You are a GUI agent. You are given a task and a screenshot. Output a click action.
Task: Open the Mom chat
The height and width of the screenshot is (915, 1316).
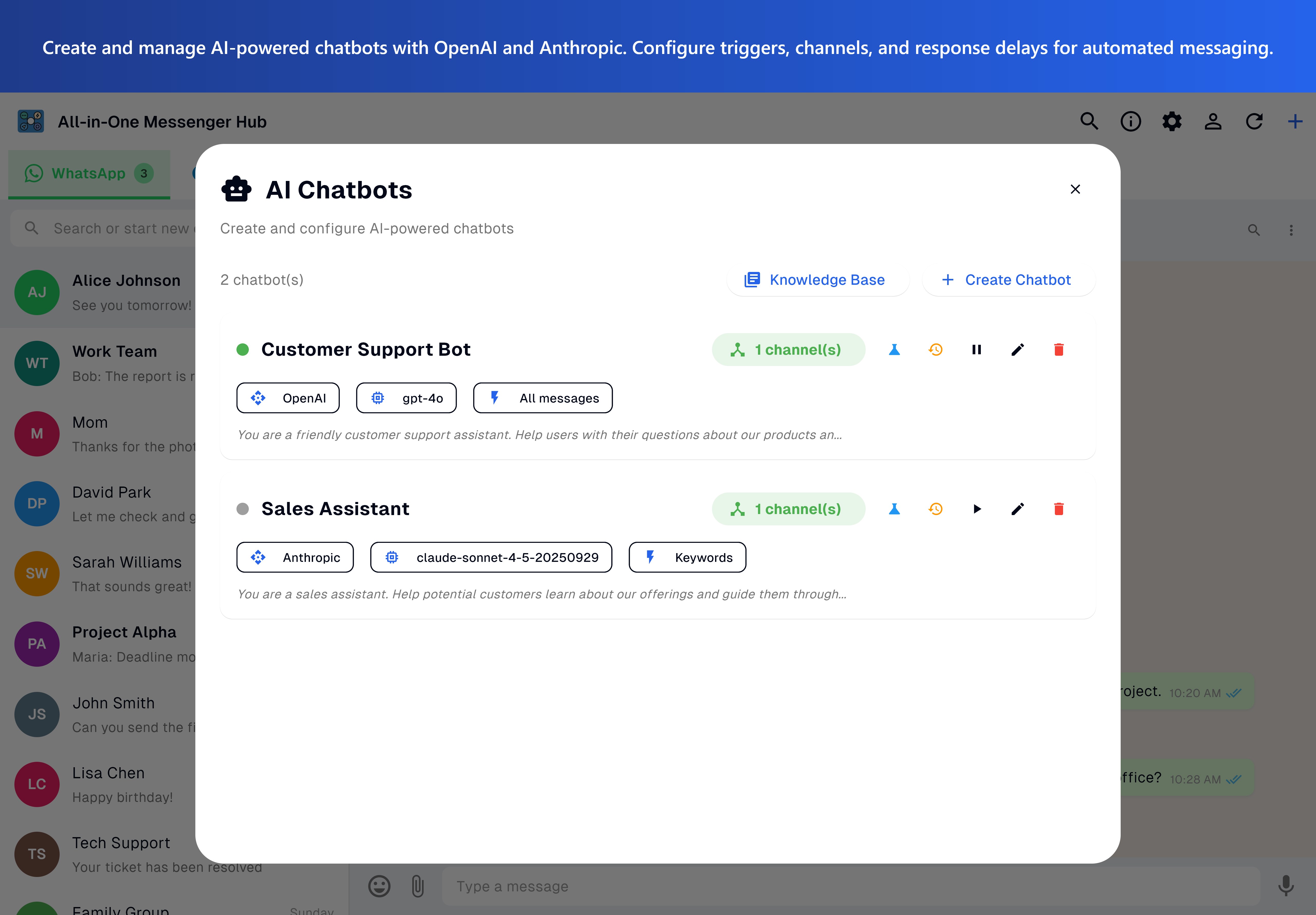coord(98,434)
